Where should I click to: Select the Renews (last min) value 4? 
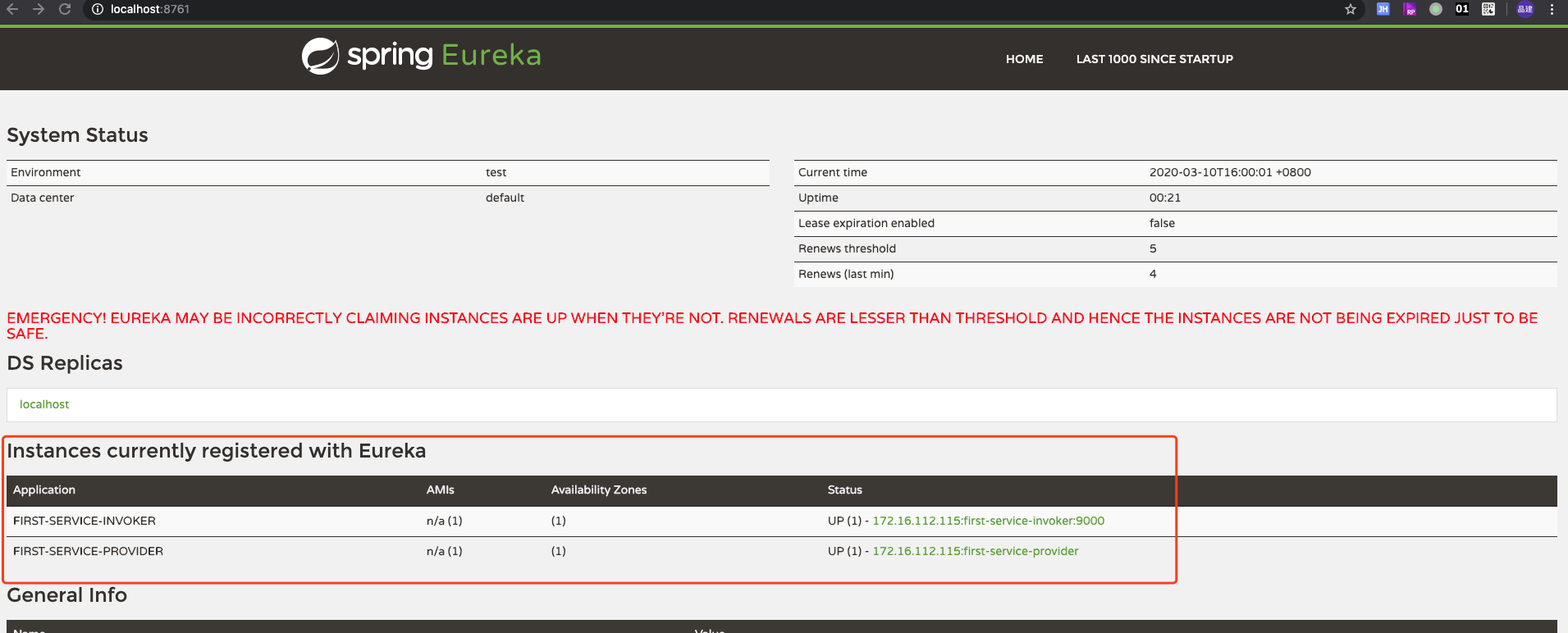[x=1153, y=274]
